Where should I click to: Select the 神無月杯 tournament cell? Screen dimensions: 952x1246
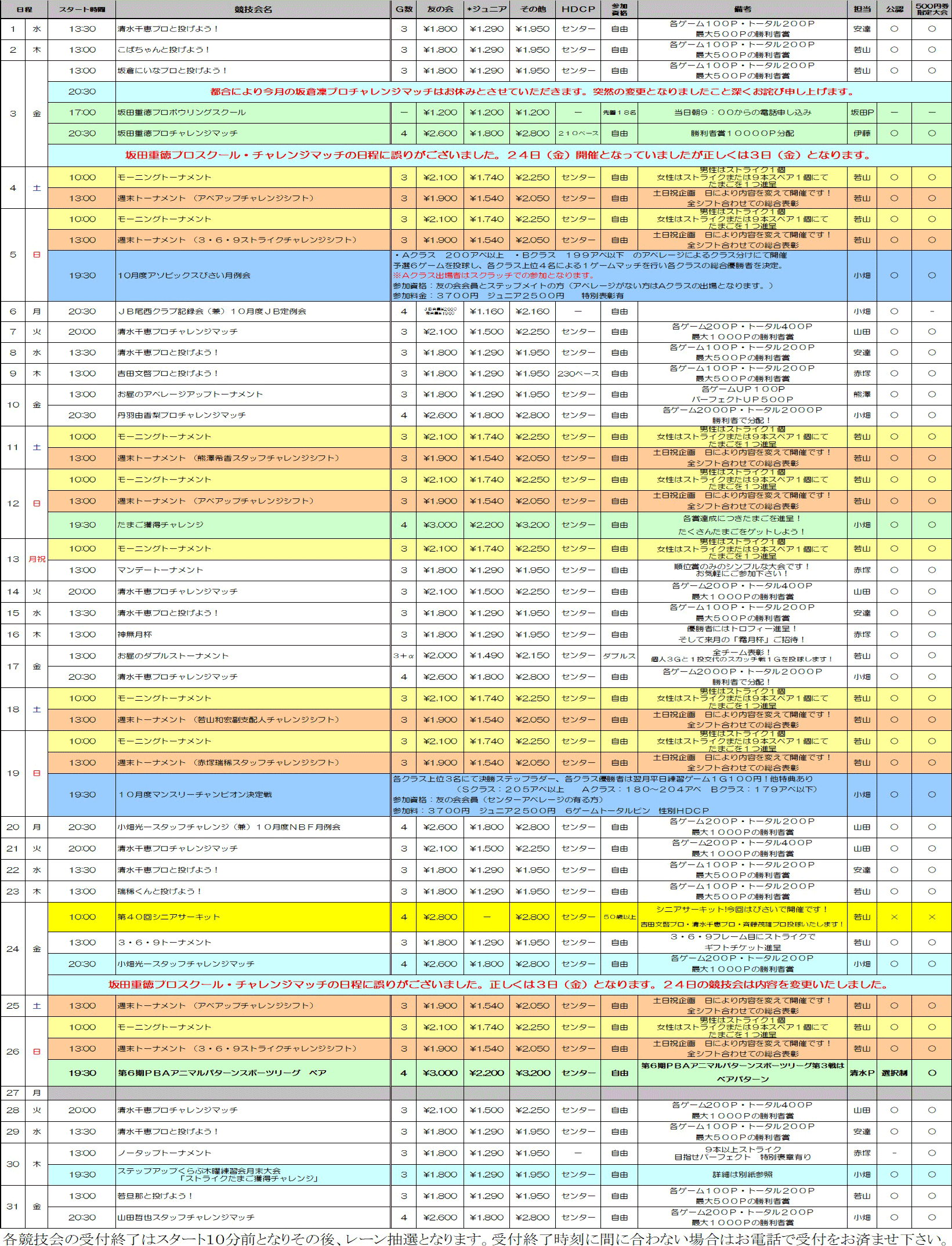point(135,635)
